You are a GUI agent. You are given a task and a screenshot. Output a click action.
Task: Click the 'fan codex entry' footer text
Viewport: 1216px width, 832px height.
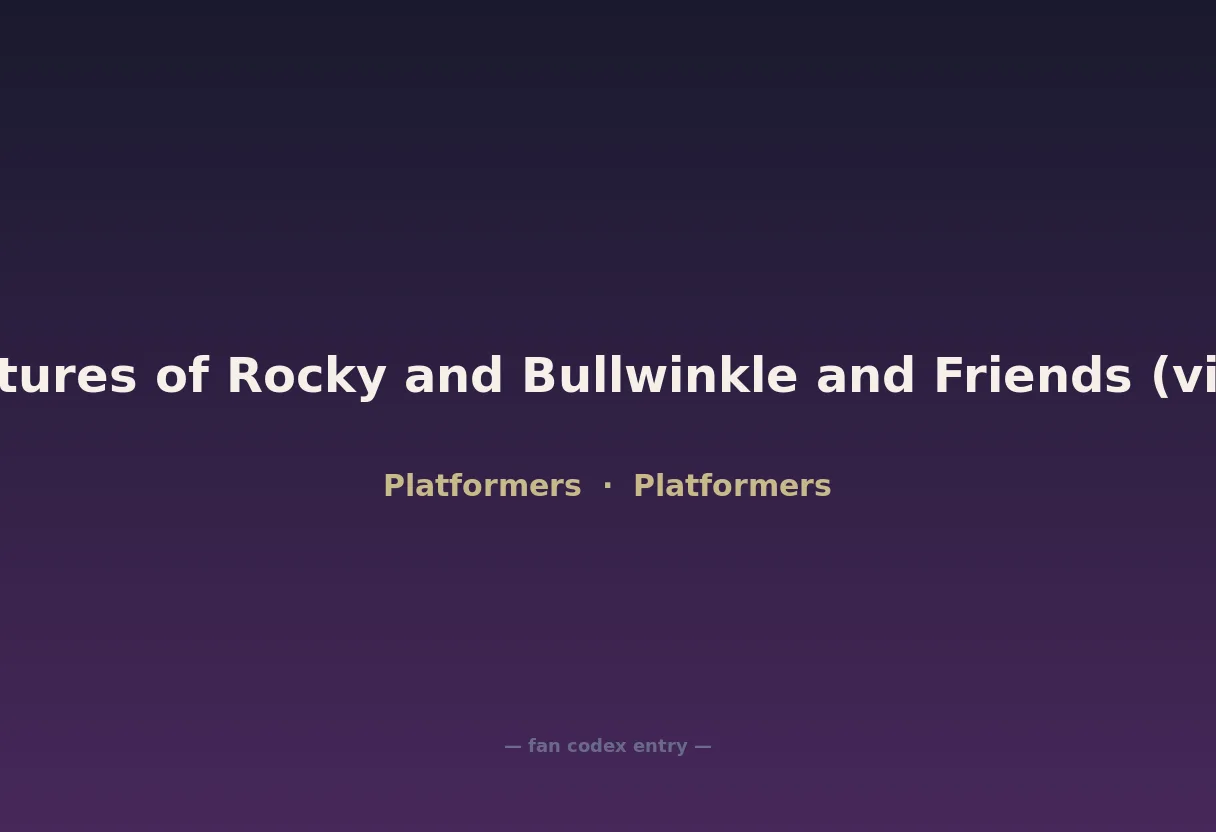pyautogui.click(x=608, y=746)
